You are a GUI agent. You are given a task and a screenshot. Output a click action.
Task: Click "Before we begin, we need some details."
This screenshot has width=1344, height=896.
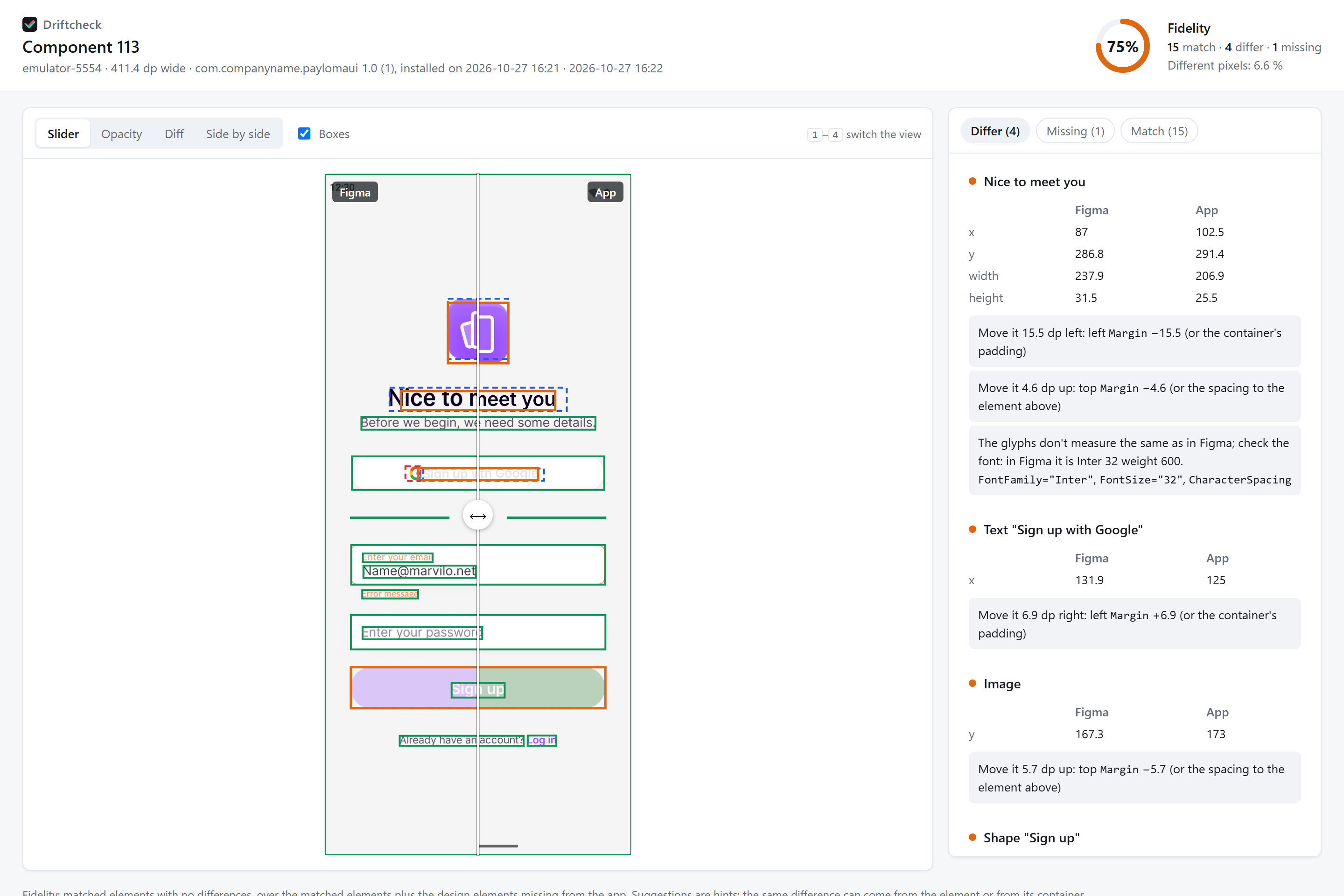[478, 423]
